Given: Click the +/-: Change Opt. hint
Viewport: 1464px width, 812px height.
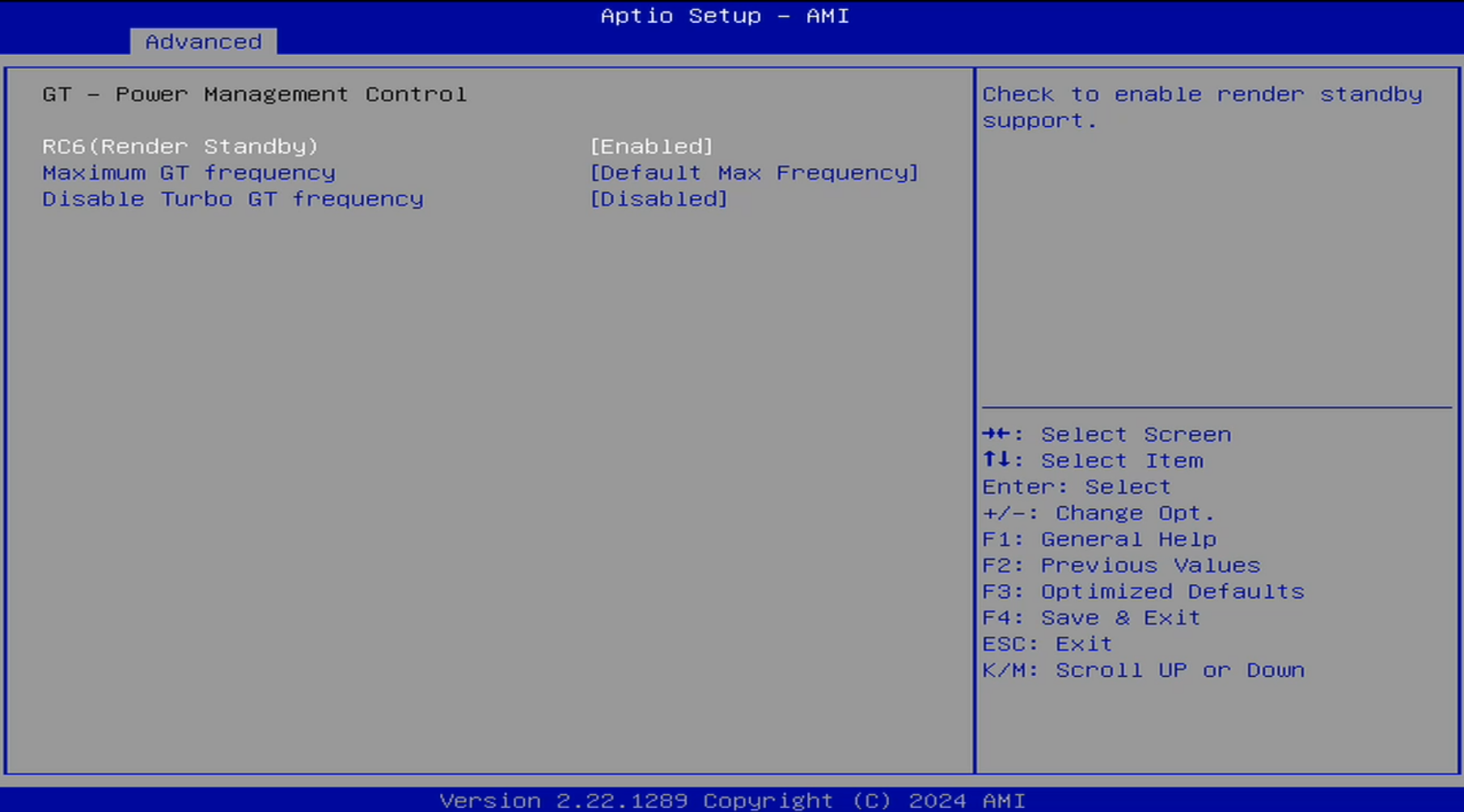Looking at the screenshot, I should pos(1098,514).
